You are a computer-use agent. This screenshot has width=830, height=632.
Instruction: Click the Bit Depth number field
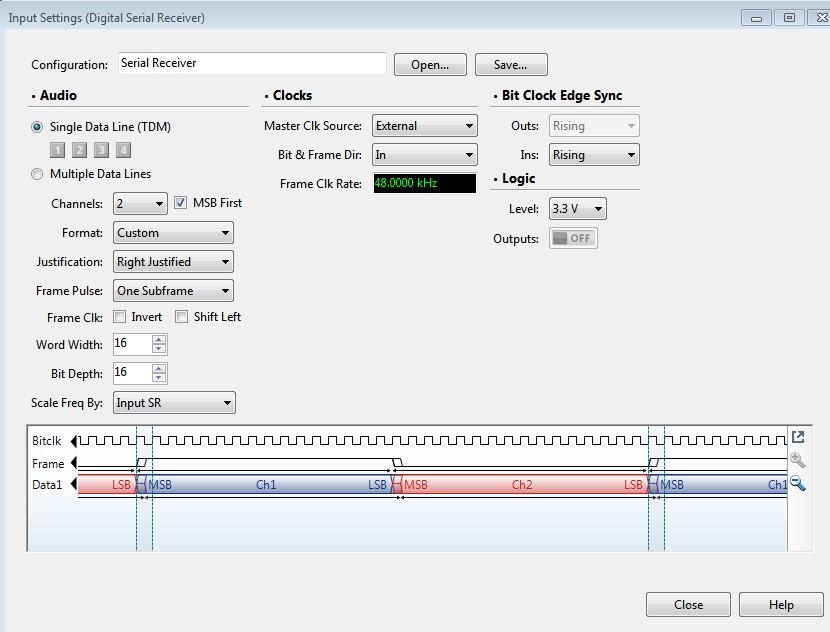(132, 373)
